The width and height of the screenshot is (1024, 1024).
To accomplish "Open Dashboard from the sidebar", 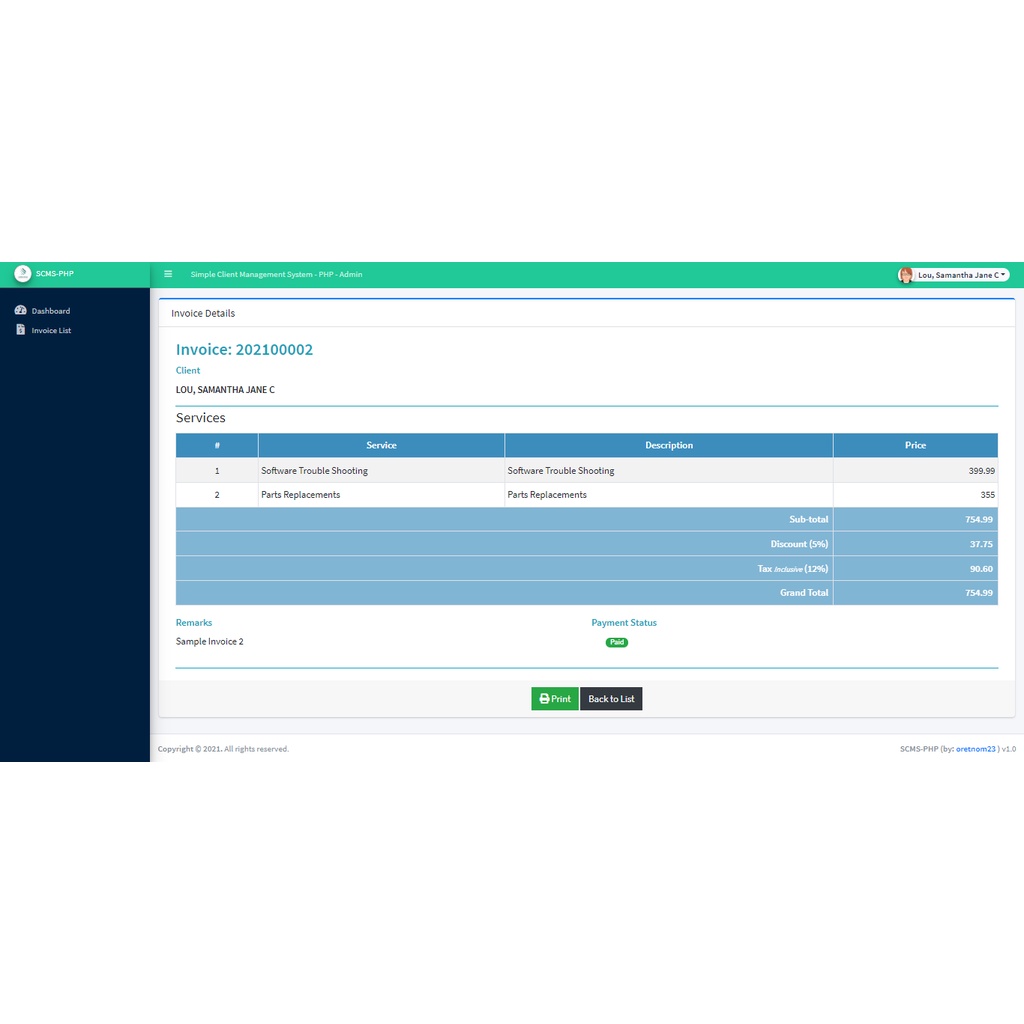I will (x=50, y=311).
